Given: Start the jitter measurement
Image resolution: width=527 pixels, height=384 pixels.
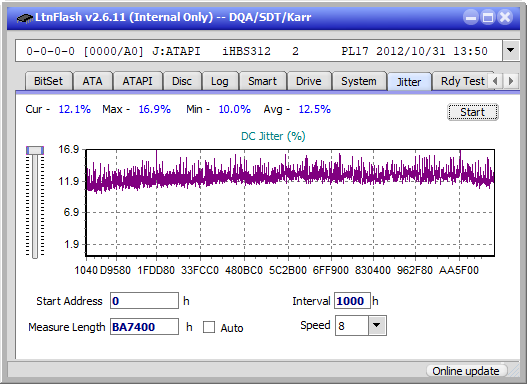Looking at the screenshot, I should click(x=473, y=112).
